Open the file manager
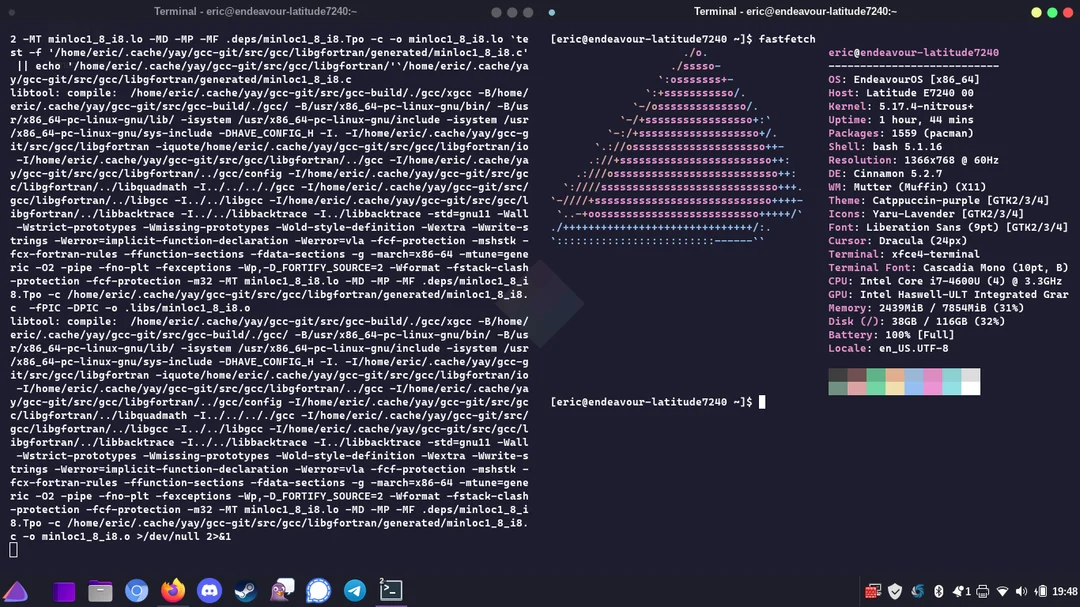The width and height of the screenshot is (1080, 607). (x=100, y=591)
